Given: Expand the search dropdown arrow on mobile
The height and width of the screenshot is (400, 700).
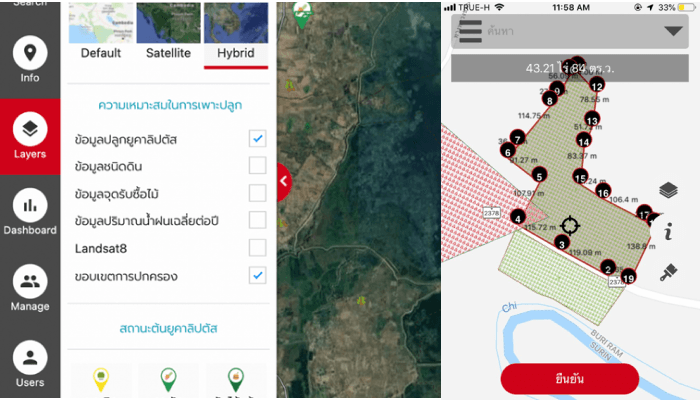Looking at the screenshot, I should pos(673,31).
